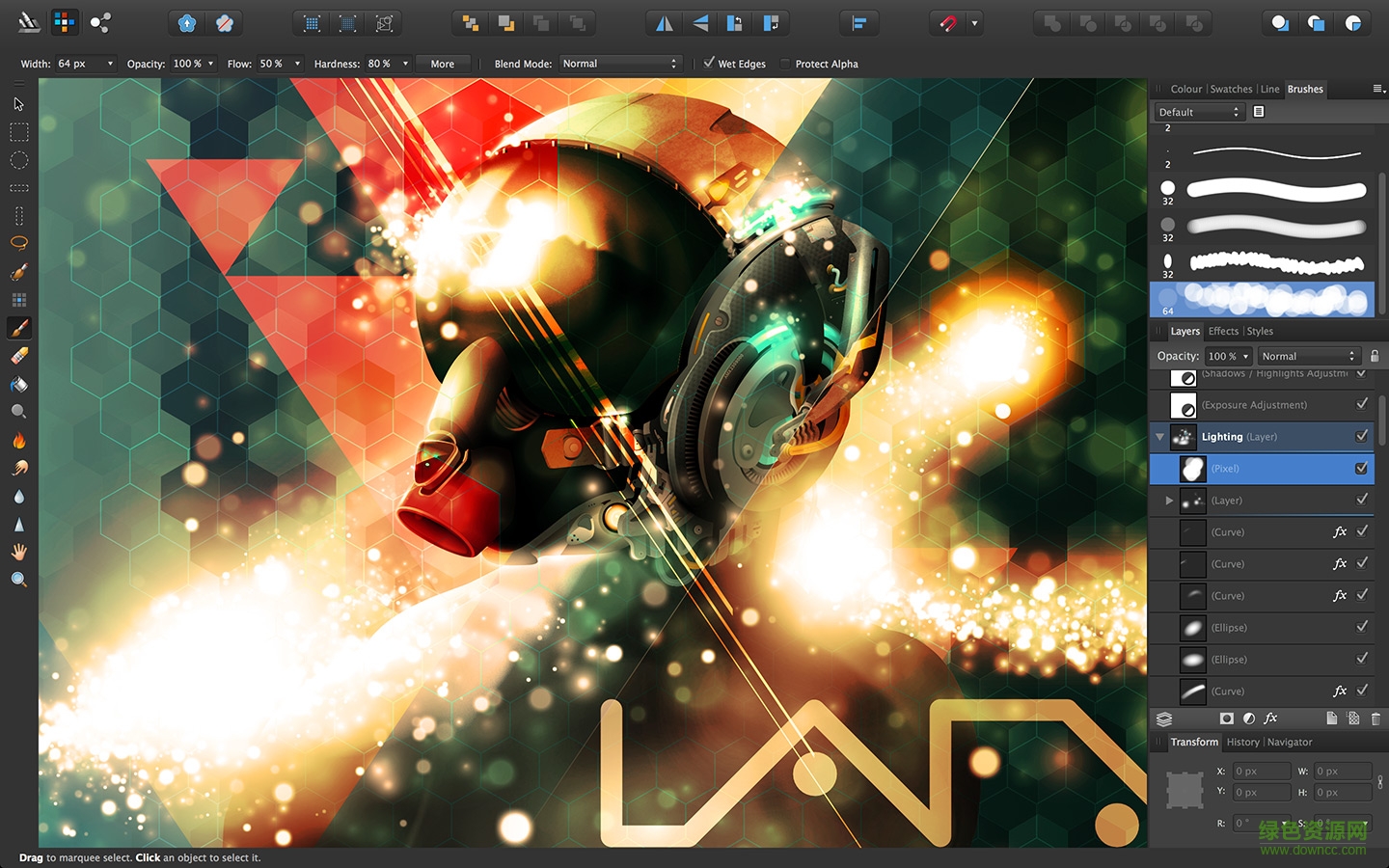This screenshot has width=1389, height=868.
Task: Open the brush category Default dropdown
Action: [x=1198, y=111]
